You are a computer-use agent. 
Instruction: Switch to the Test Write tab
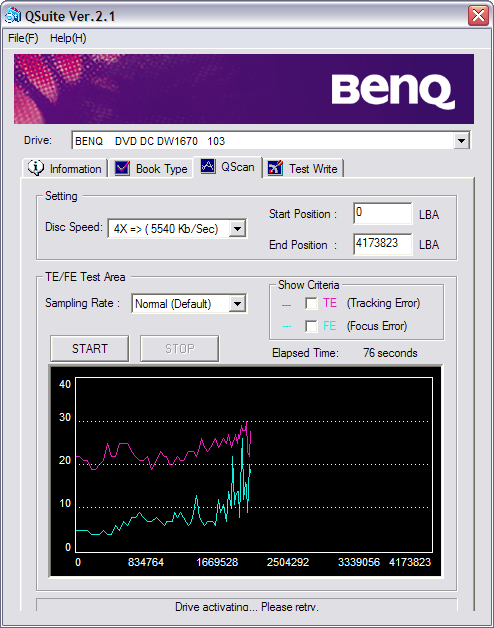(x=304, y=168)
